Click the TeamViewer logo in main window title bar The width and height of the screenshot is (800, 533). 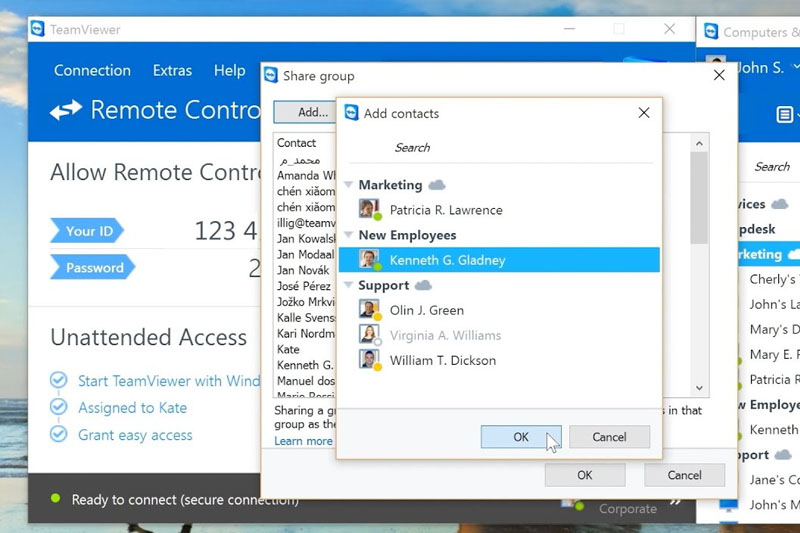[37, 29]
